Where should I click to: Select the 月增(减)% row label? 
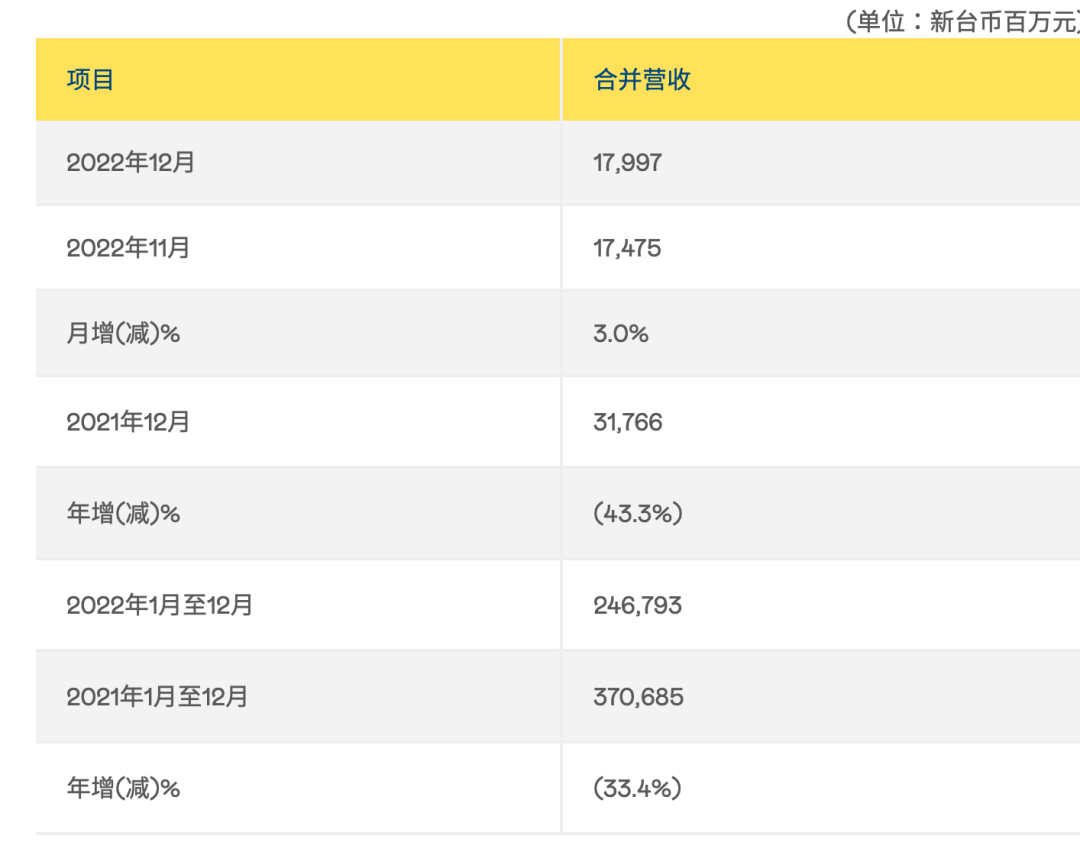tap(123, 333)
